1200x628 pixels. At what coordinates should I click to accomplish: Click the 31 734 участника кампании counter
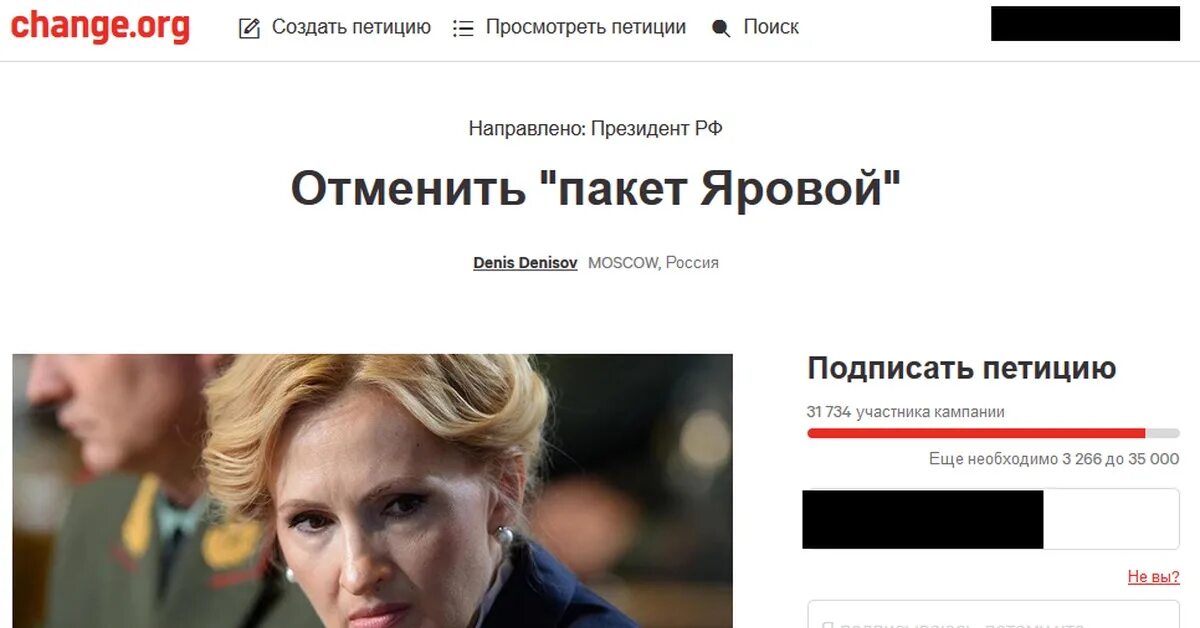pos(906,412)
